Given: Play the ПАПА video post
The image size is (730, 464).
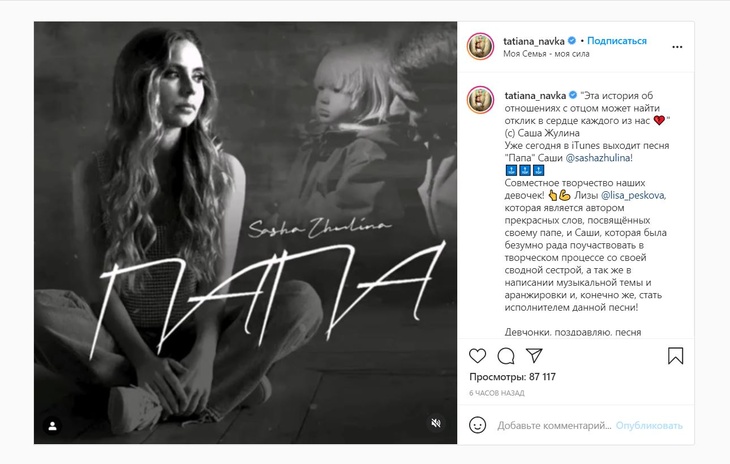Looking at the screenshot, I should point(245,232).
